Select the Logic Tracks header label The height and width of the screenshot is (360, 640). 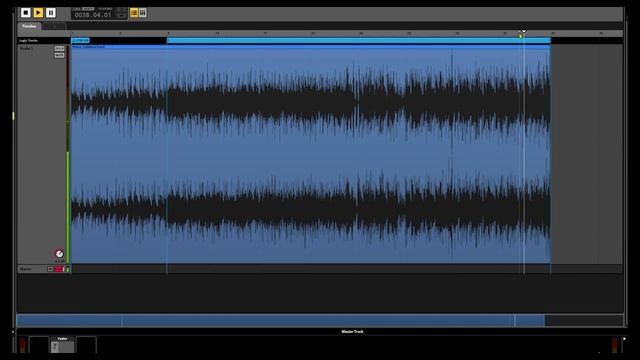point(28,40)
